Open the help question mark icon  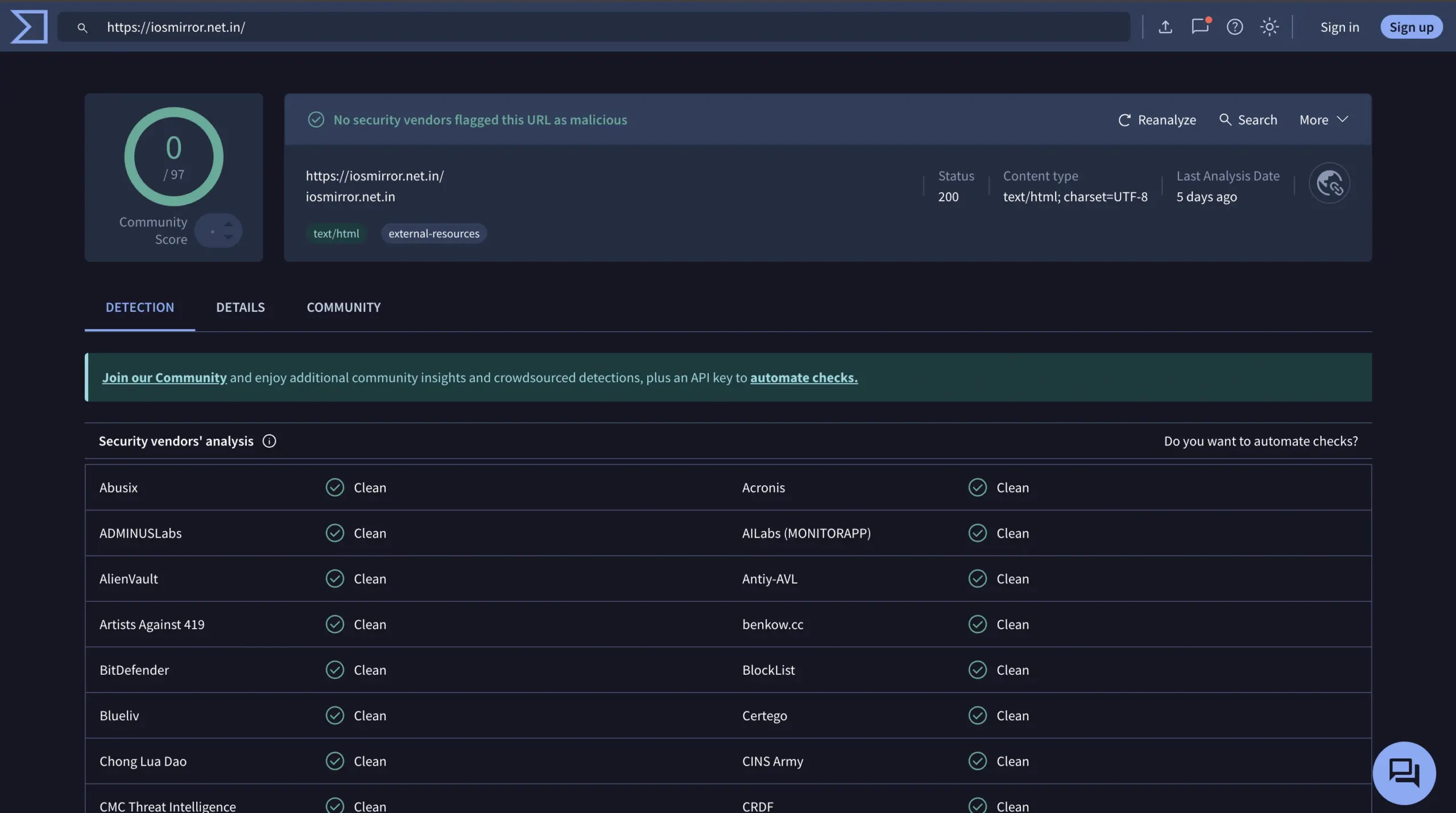[1235, 27]
